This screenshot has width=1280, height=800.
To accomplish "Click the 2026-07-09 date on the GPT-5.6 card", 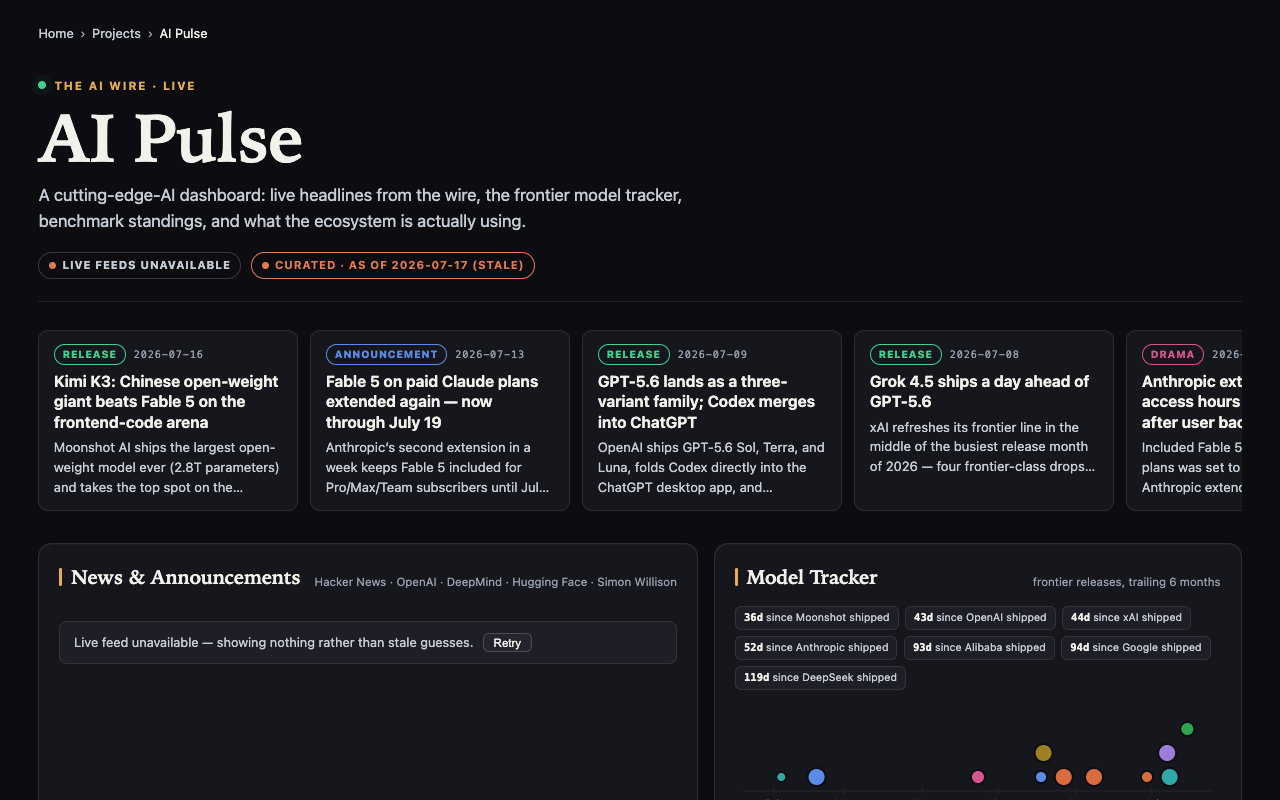I will click(x=712, y=354).
